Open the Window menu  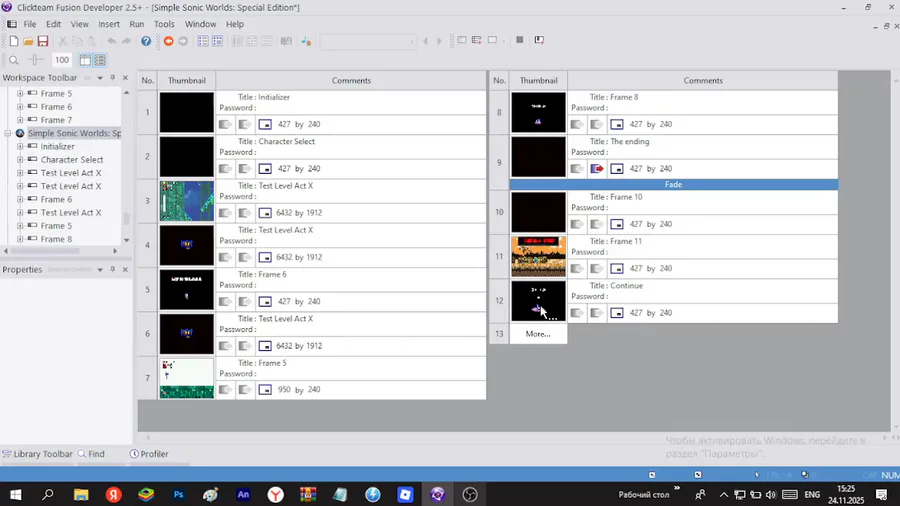click(x=200, y=24)
